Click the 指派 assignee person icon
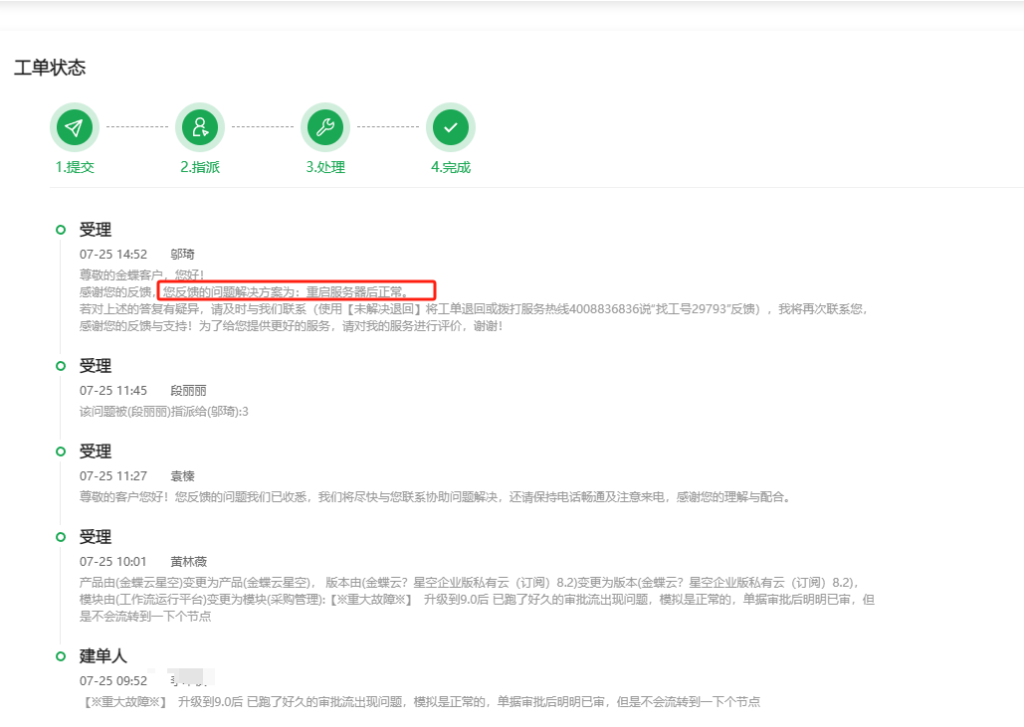This screenshot has width=1024, height=727. pos(199,126)
